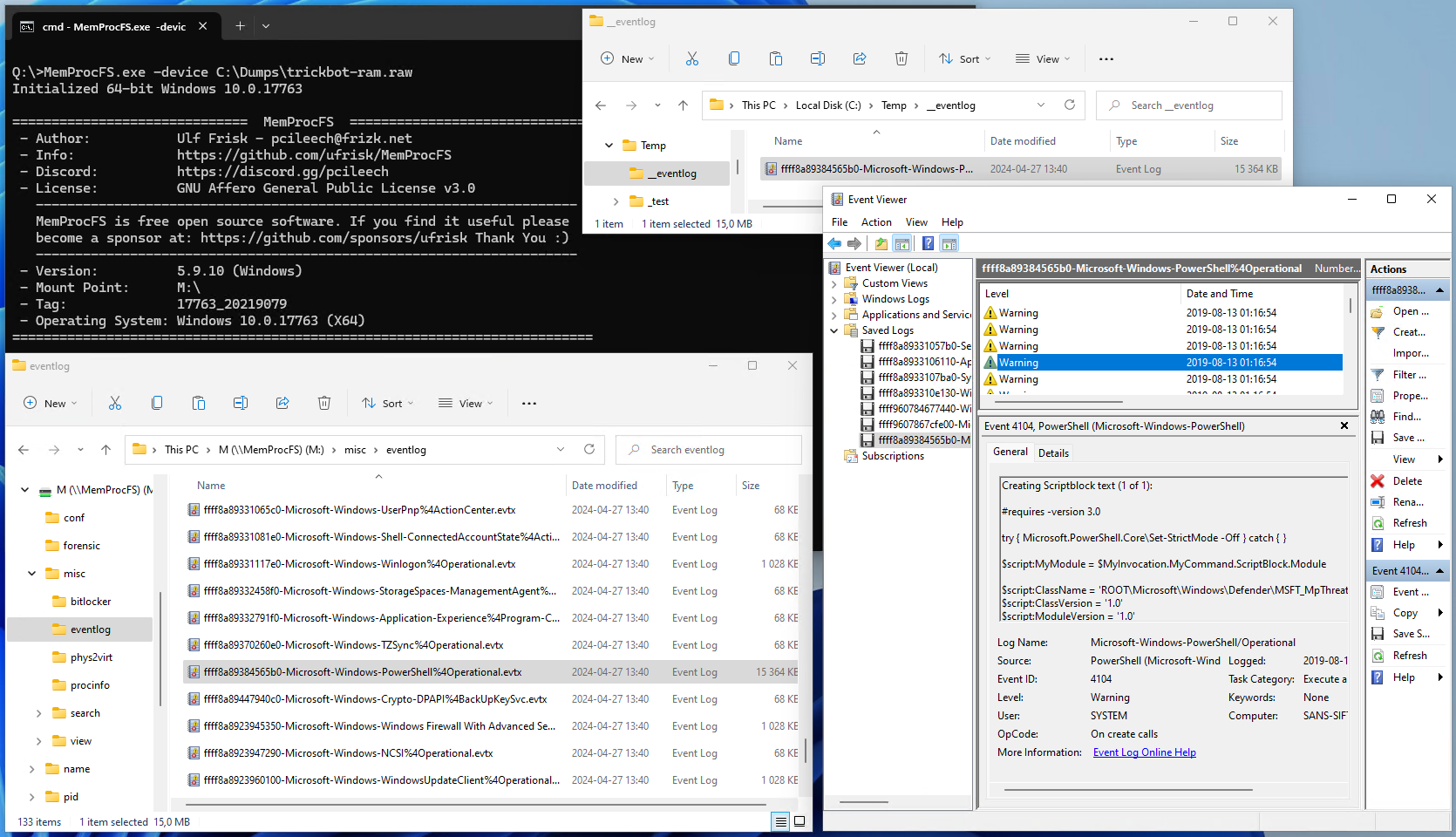The width and height of the screenshot is (1456, 837).
Task: Switch to General tab of Event 4104
Action: (1010, 452)
